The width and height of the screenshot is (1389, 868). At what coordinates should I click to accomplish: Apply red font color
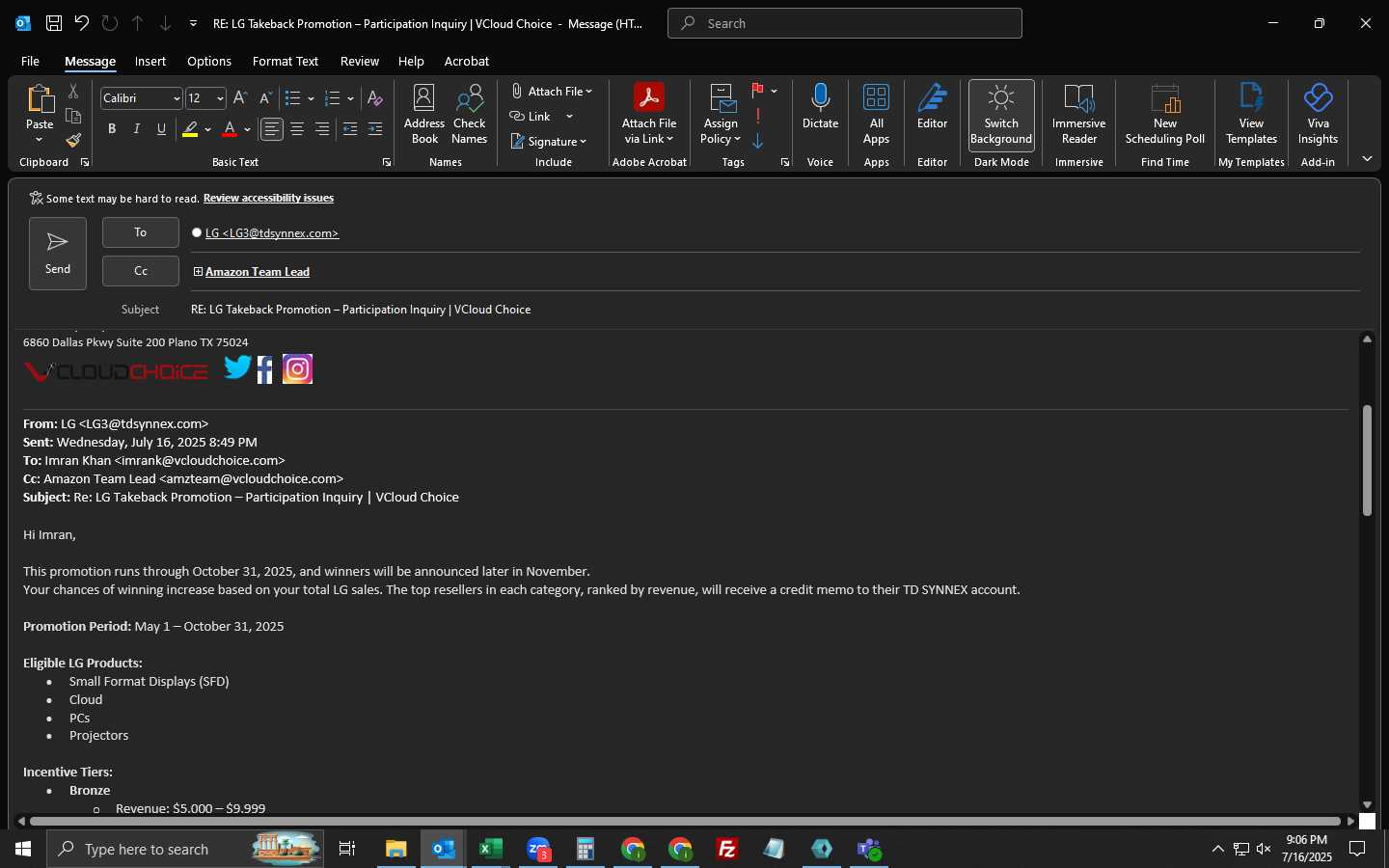pos(230,129)
